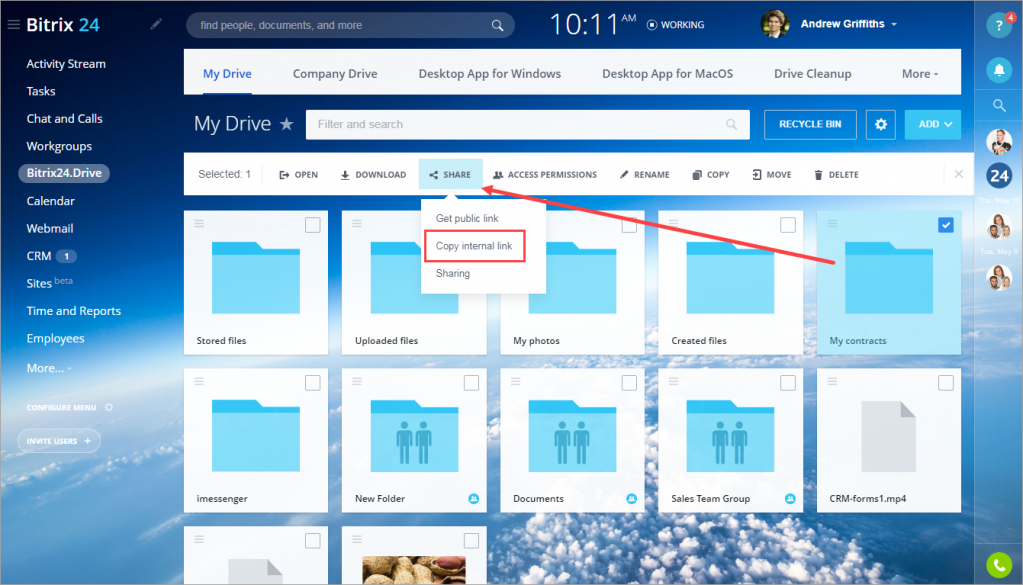Choose Sharing from share menu

click(453, 273)
